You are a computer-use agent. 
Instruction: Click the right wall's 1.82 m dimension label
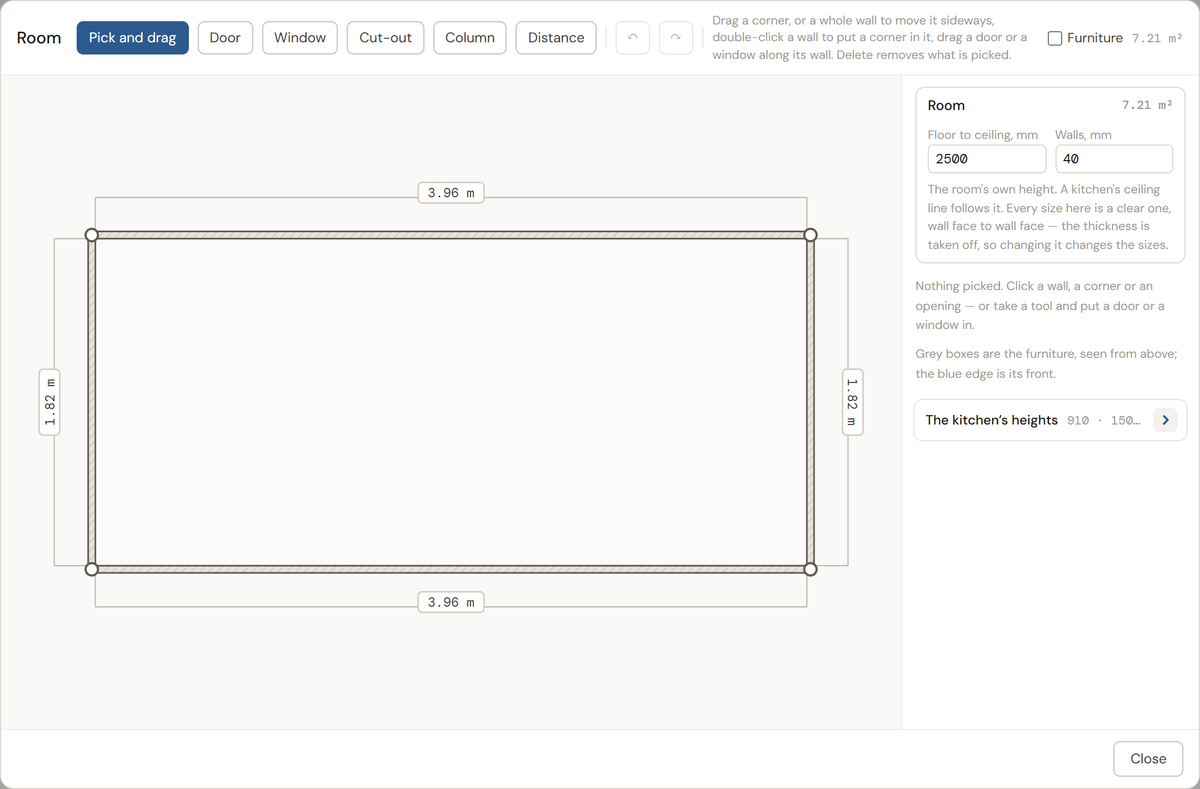[852, 402]
